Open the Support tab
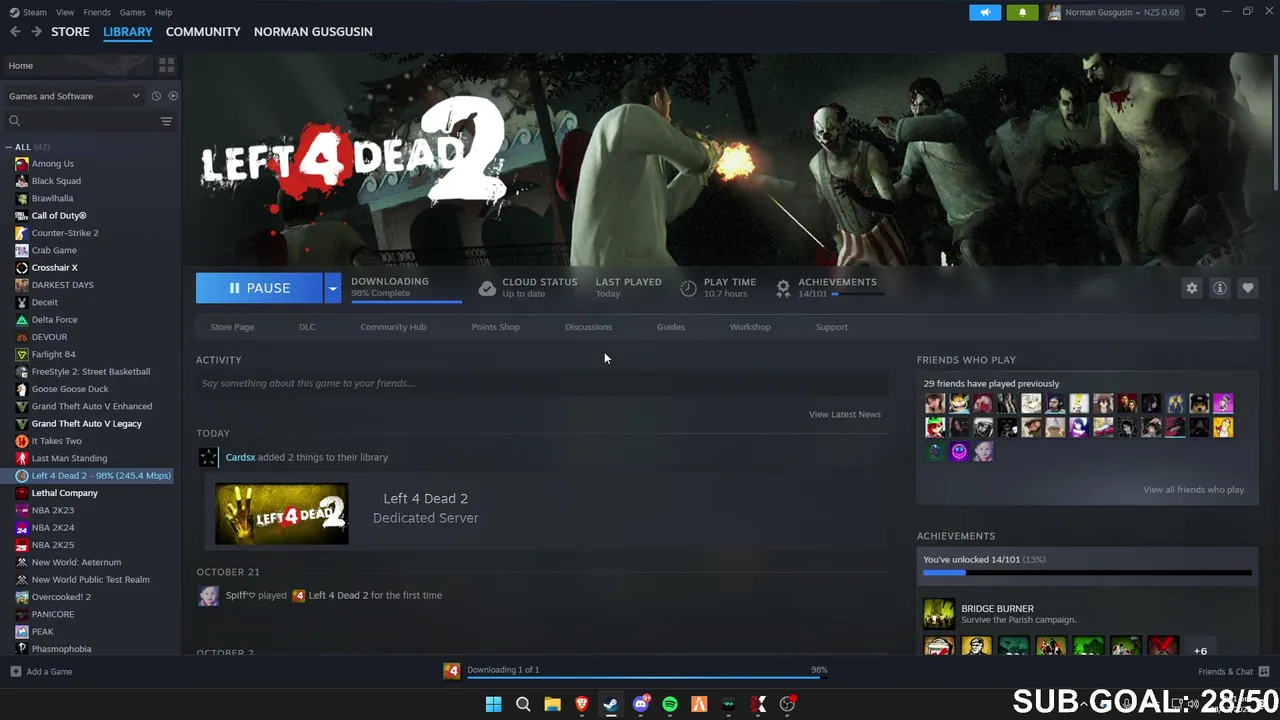The image size is (1280, 720). 831,327
